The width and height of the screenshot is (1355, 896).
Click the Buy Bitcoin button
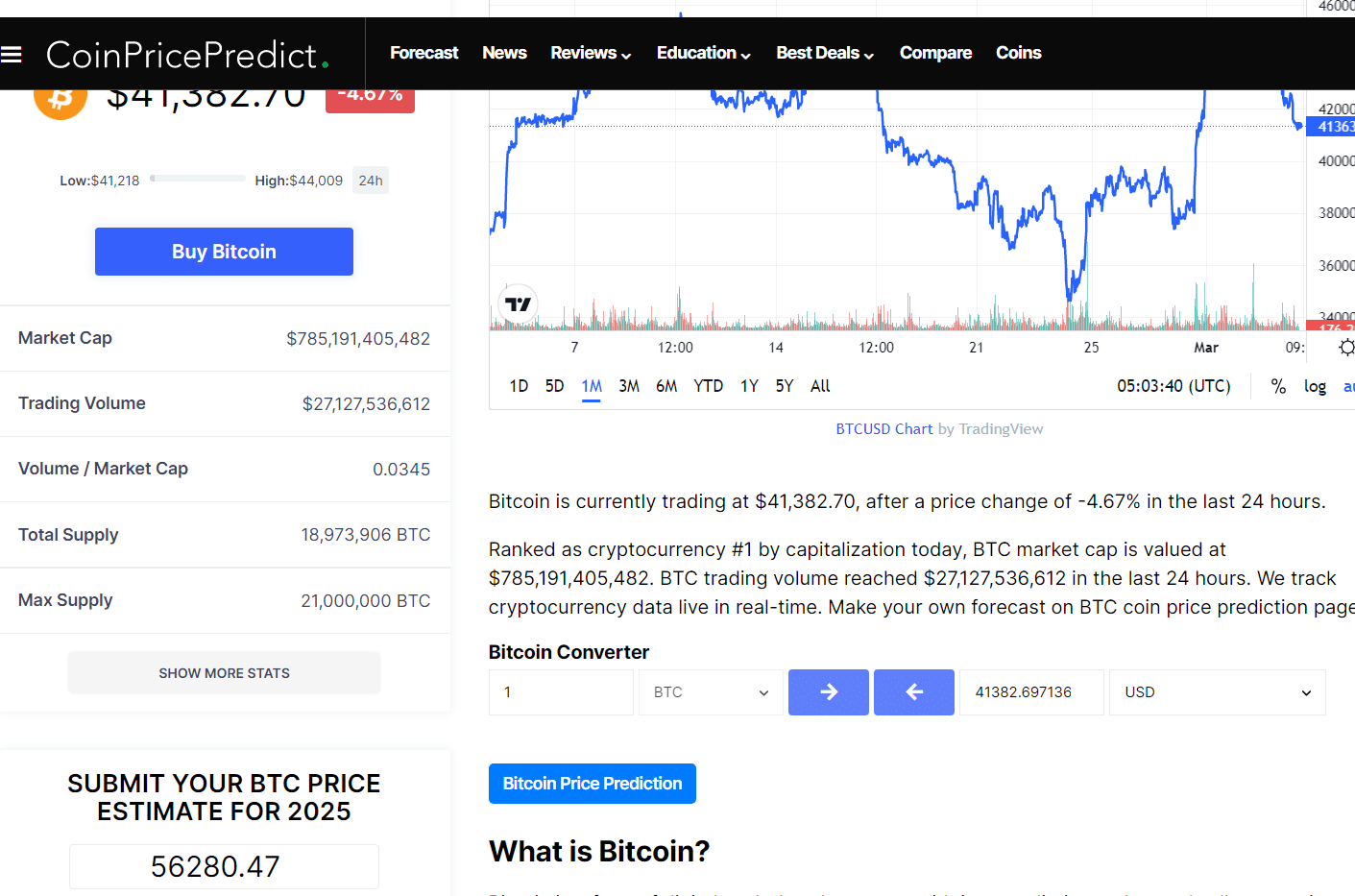pos(224,252)
